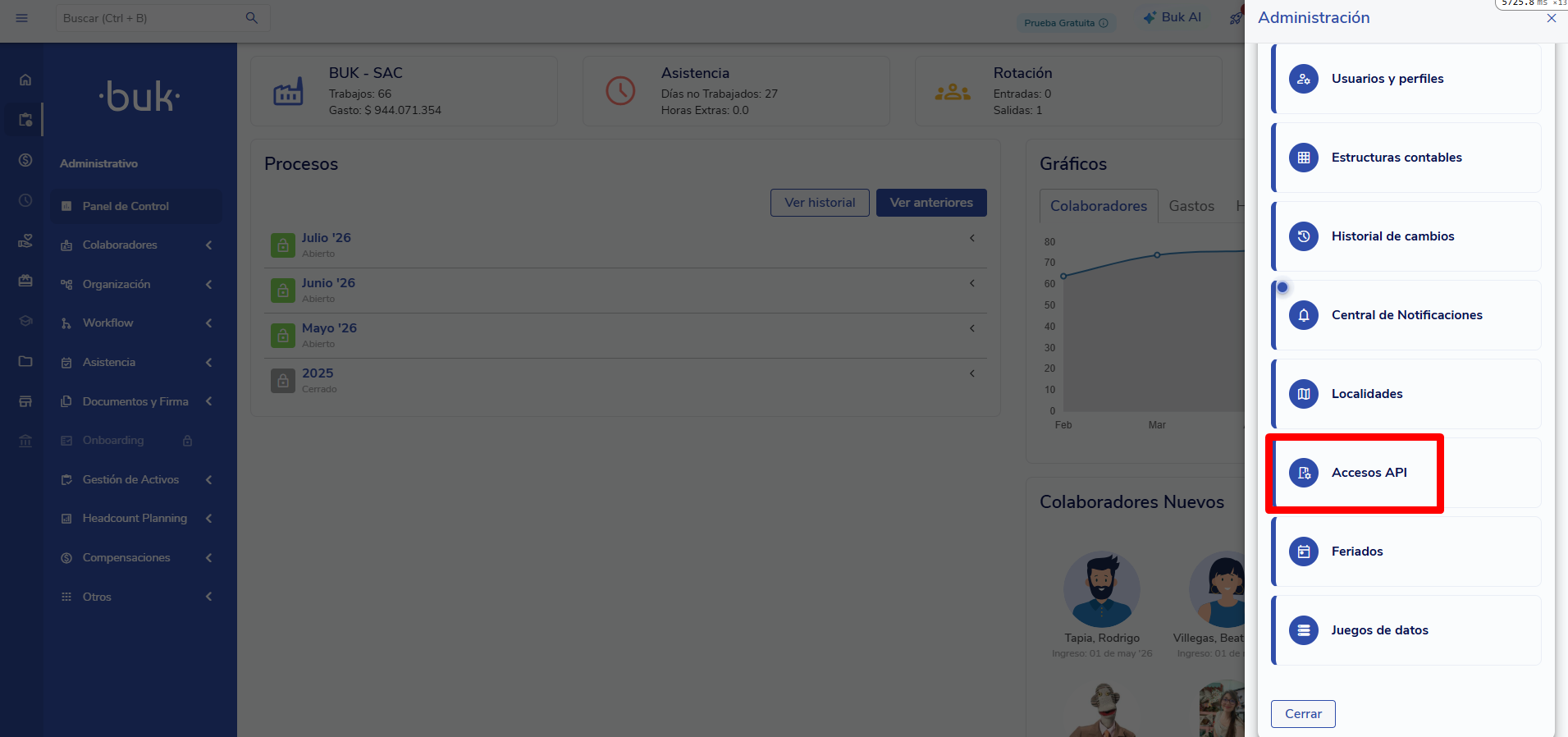The image size is (1568, 737).
Task: Open the dollar-coin icon in the left rail
Action: [x=25, y=160]
